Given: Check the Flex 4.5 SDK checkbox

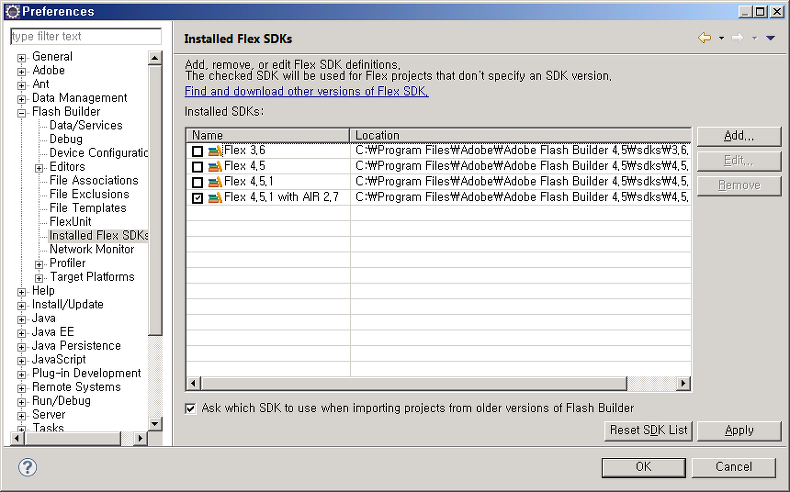Looking at the screenshot, I should 198,167.
